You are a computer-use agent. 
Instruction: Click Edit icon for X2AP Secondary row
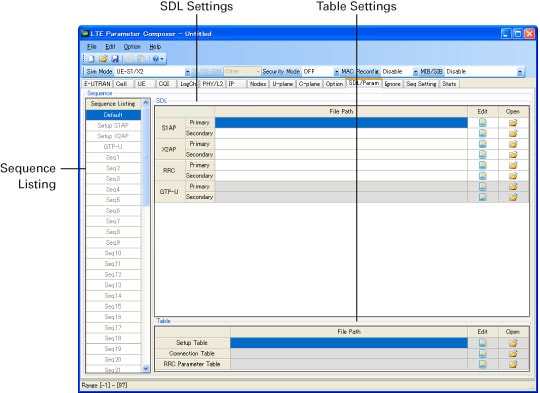tap(483, 154)
